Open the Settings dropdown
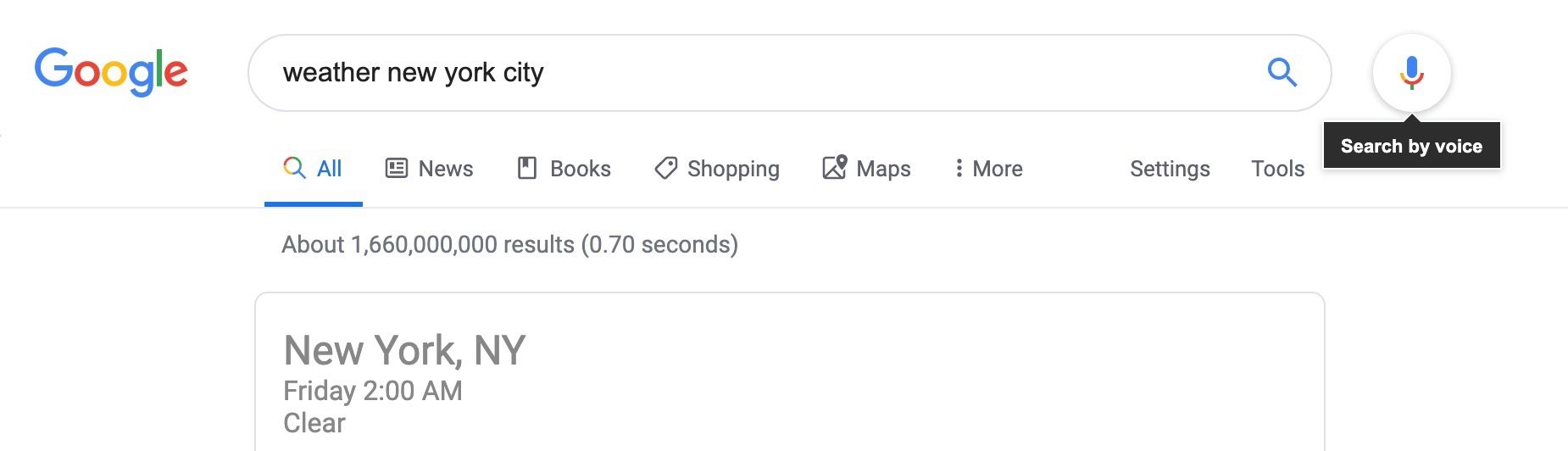This screenshot has width=1568, height=451. 1170,169
